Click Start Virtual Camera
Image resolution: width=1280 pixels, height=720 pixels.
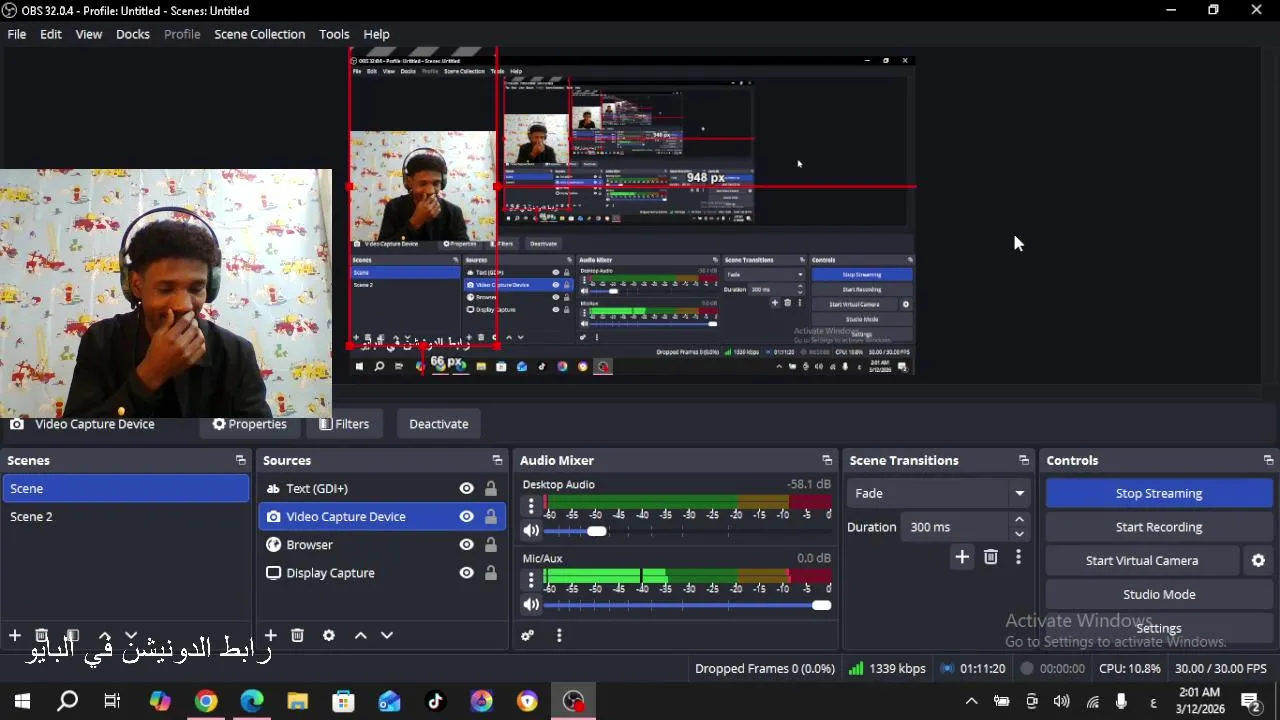pyautogui.click(x=1142, y=561)
